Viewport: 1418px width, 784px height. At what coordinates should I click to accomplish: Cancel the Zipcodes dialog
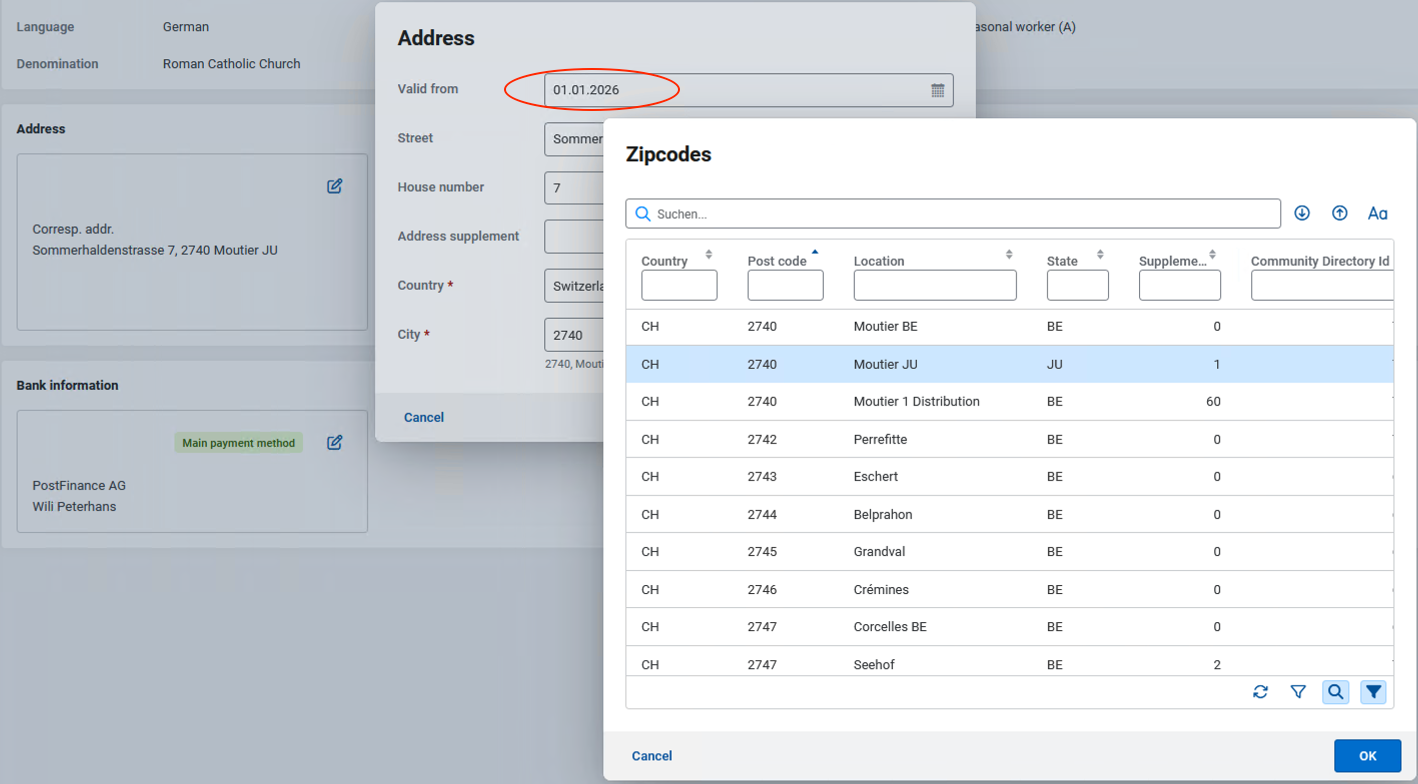pyautogui.click(x=652, y=756)
